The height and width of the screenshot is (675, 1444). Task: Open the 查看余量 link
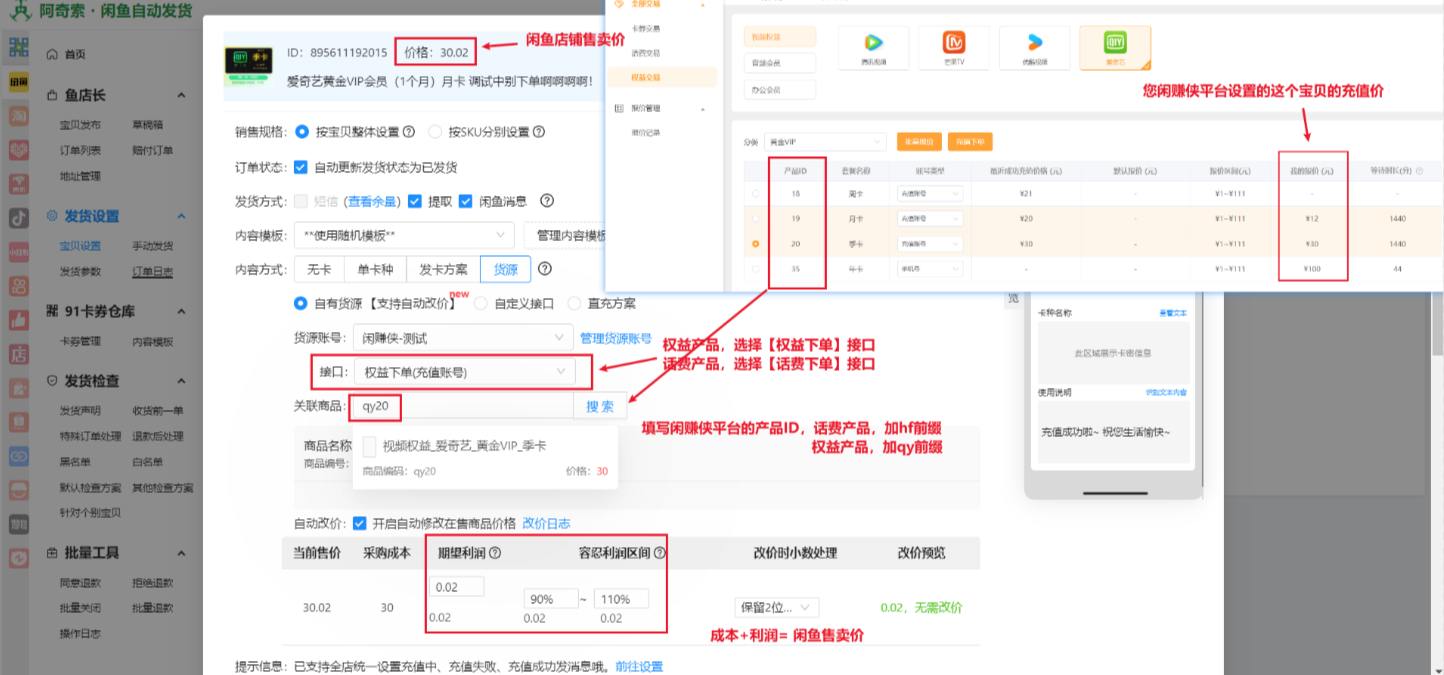click(x=373, y=201)
